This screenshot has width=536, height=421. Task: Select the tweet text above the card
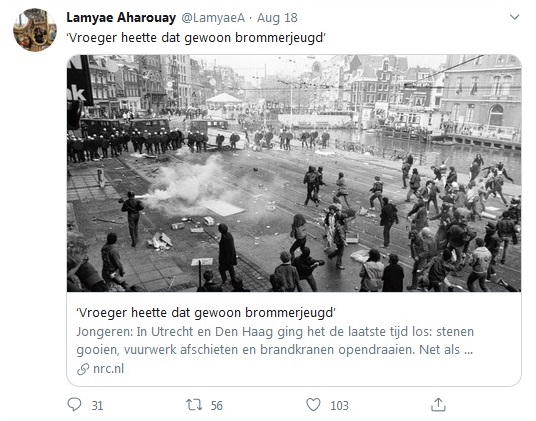coord(196,38)
